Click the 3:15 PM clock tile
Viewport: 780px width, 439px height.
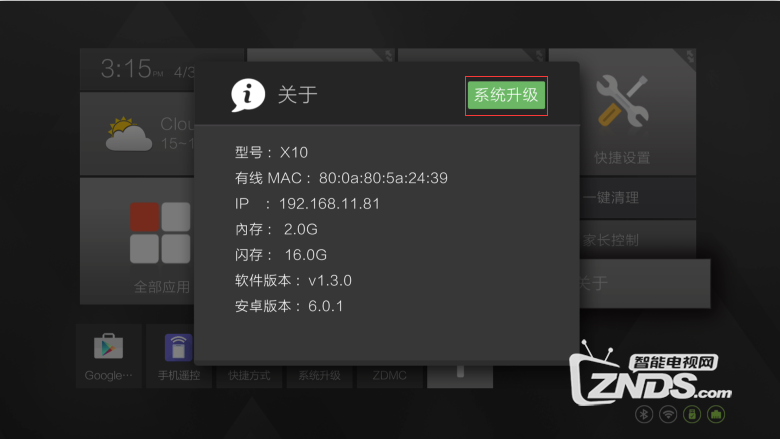[x=137, y=70]
